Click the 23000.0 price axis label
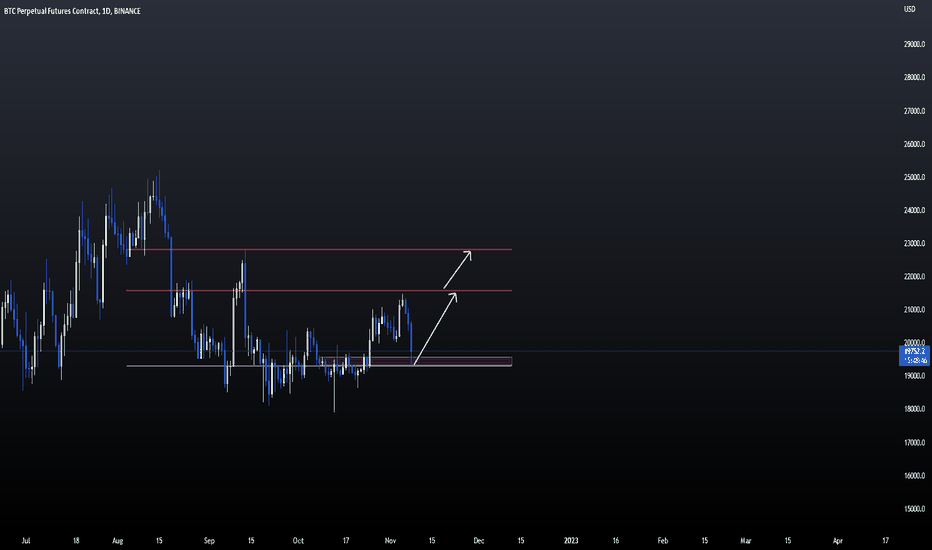The image size is (932, 550). point(914,244)
